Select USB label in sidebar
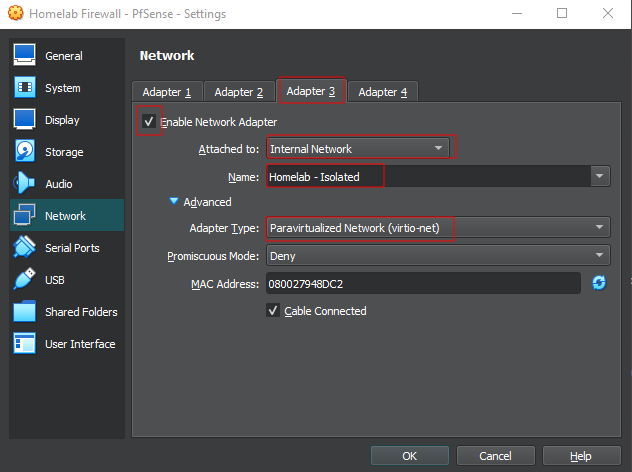 [x=55, y=280]
